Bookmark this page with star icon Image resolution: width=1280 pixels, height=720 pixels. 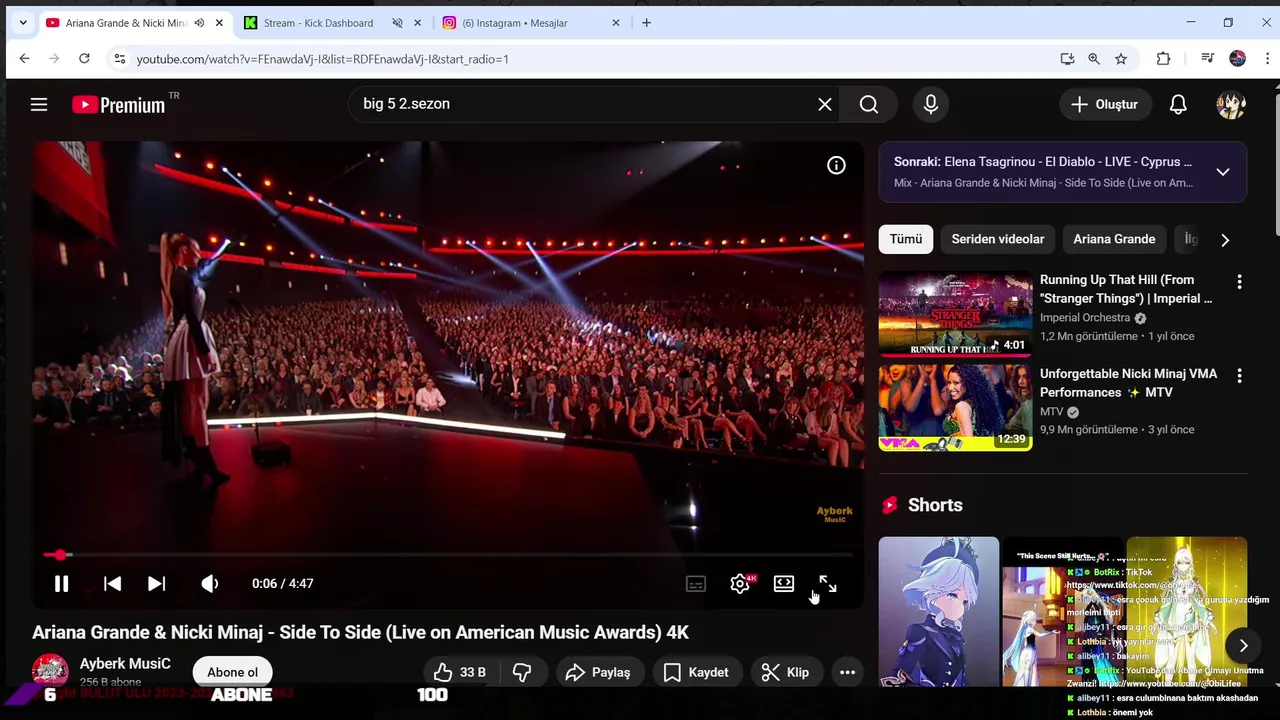pyautogui.click(x=1121, y=59)
